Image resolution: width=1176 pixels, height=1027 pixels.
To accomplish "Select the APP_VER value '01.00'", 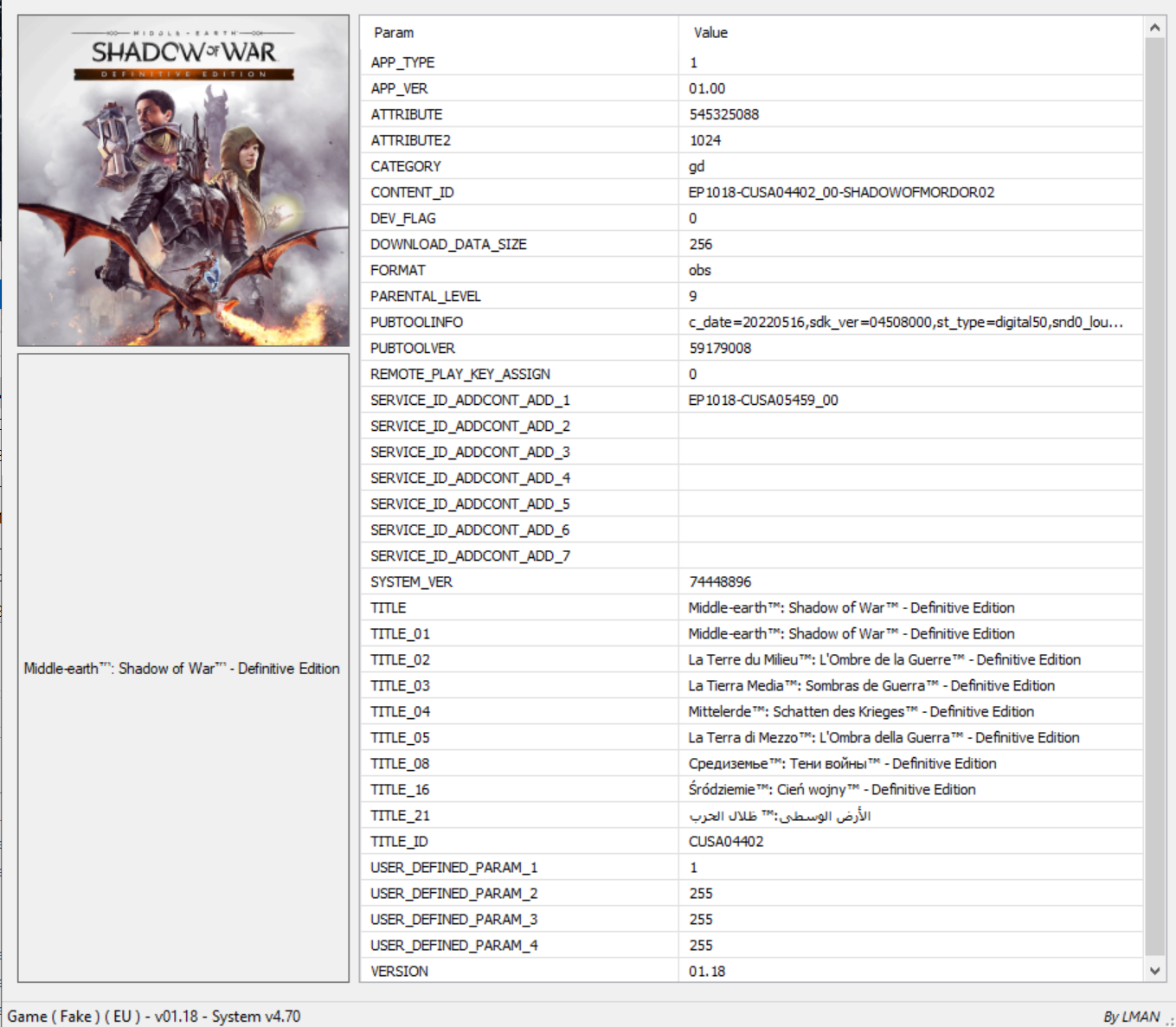I will (707, 88).
